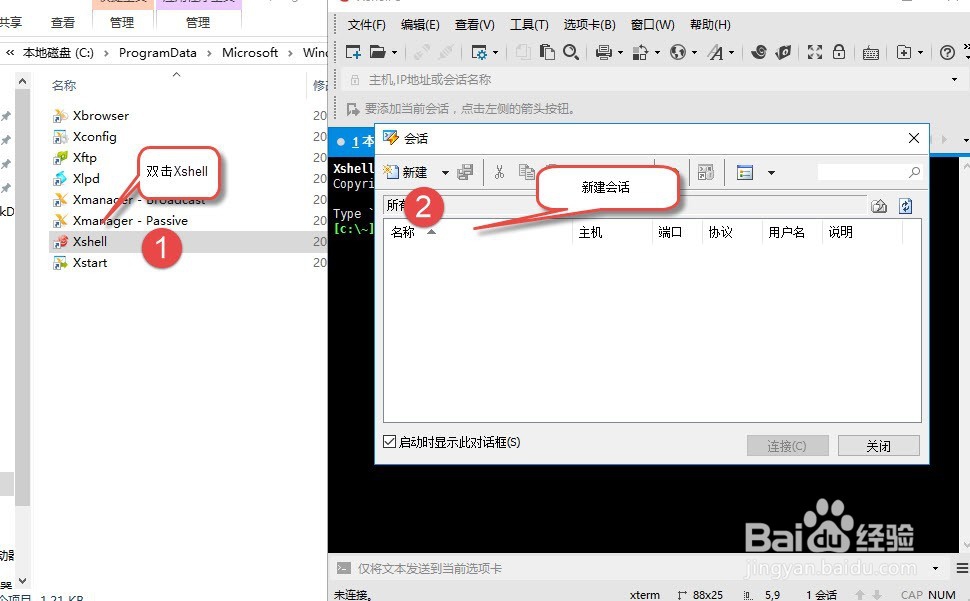This screenshot has width=970, height=601.
Task: Type in the session search box
Action: 870,171
